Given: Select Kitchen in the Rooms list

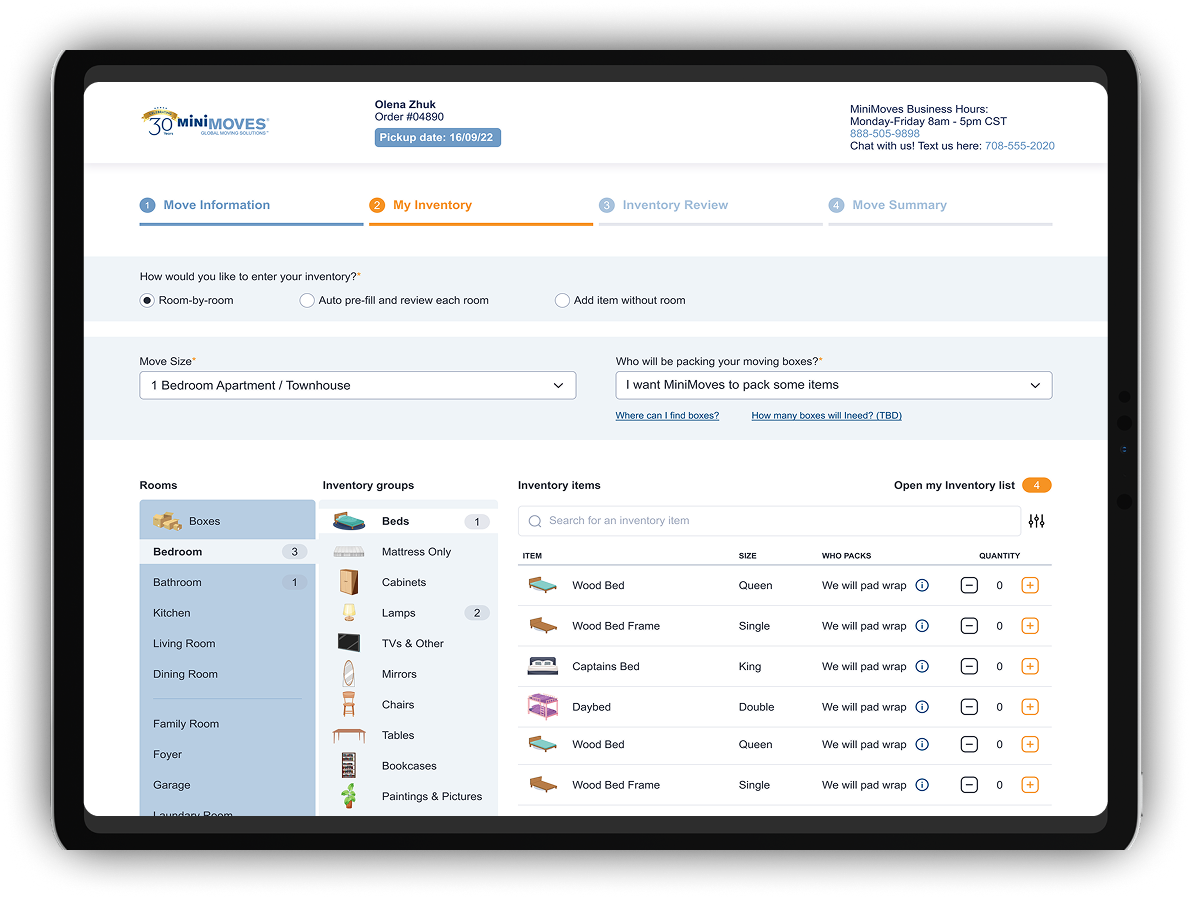Looking at the screenshot, I should [172, 613].
